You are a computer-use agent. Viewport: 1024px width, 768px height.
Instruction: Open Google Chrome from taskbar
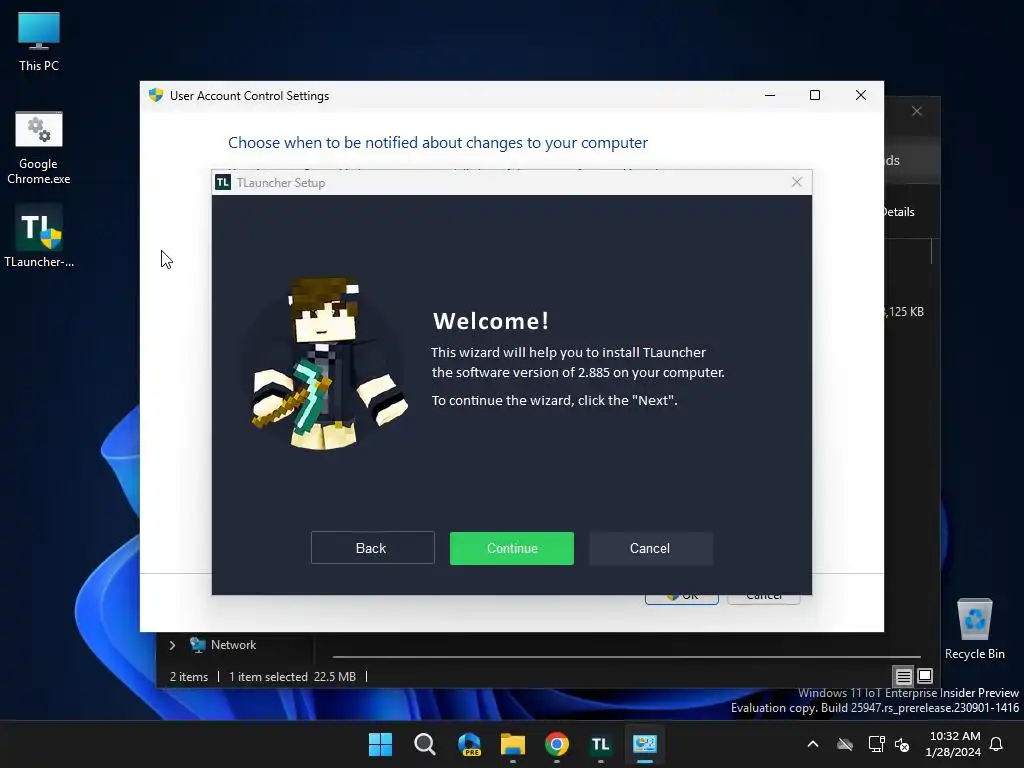[x=556, y=744]
